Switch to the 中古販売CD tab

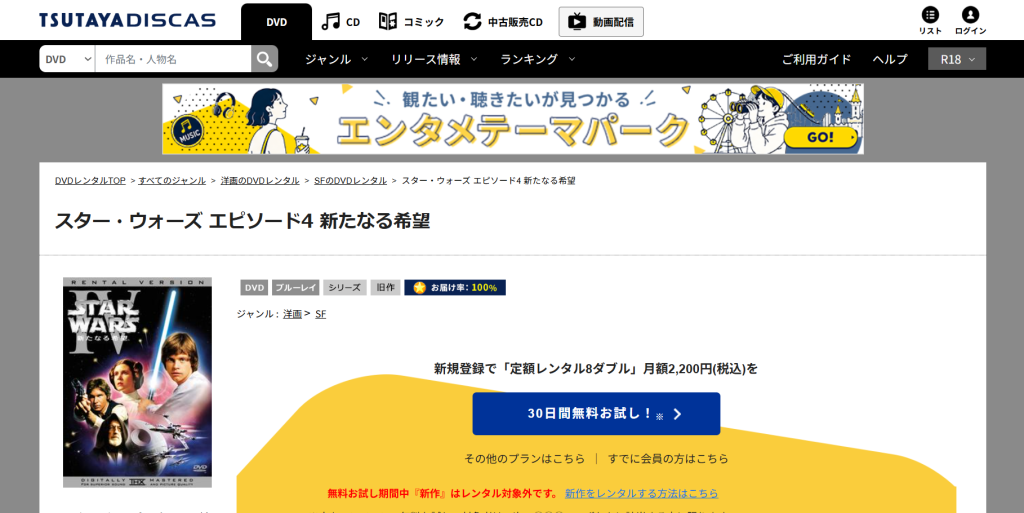[503, 22]
